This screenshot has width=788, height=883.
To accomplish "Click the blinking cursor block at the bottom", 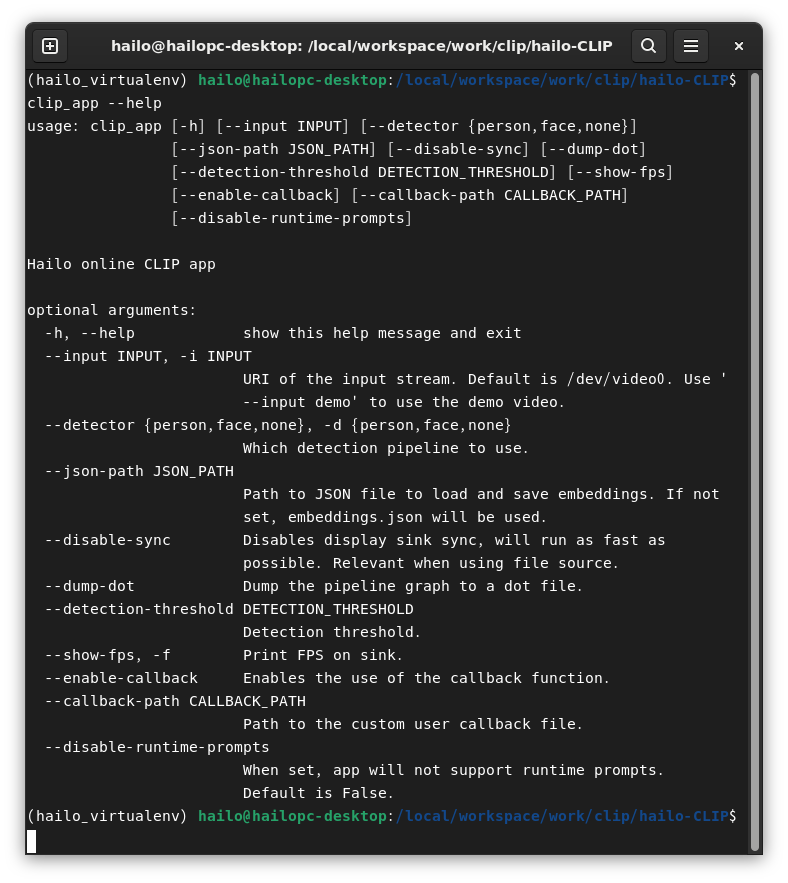I will 32,840.
